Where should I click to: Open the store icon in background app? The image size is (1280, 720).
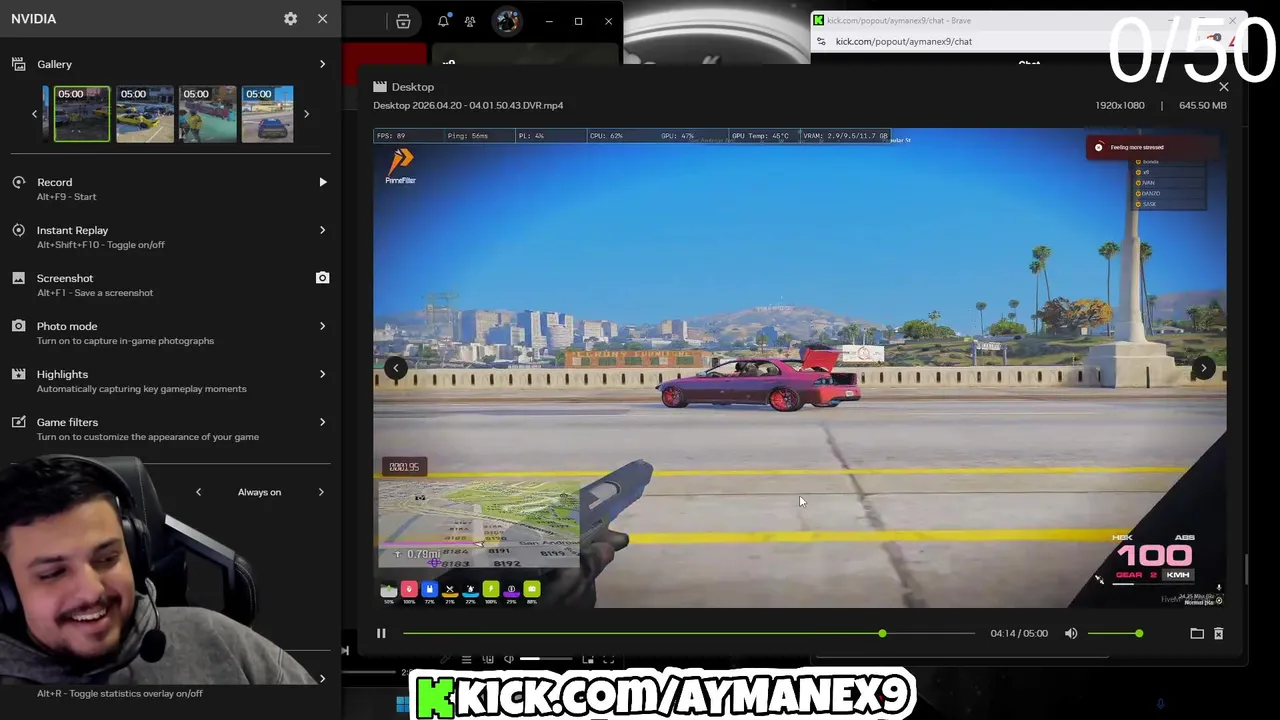point(403,21)
